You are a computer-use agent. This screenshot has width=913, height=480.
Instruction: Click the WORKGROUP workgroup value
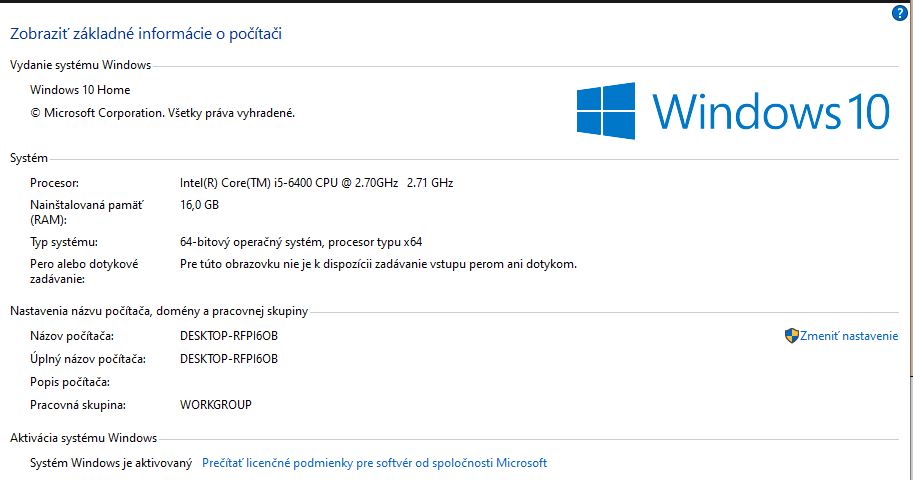(x=216, y=405)
